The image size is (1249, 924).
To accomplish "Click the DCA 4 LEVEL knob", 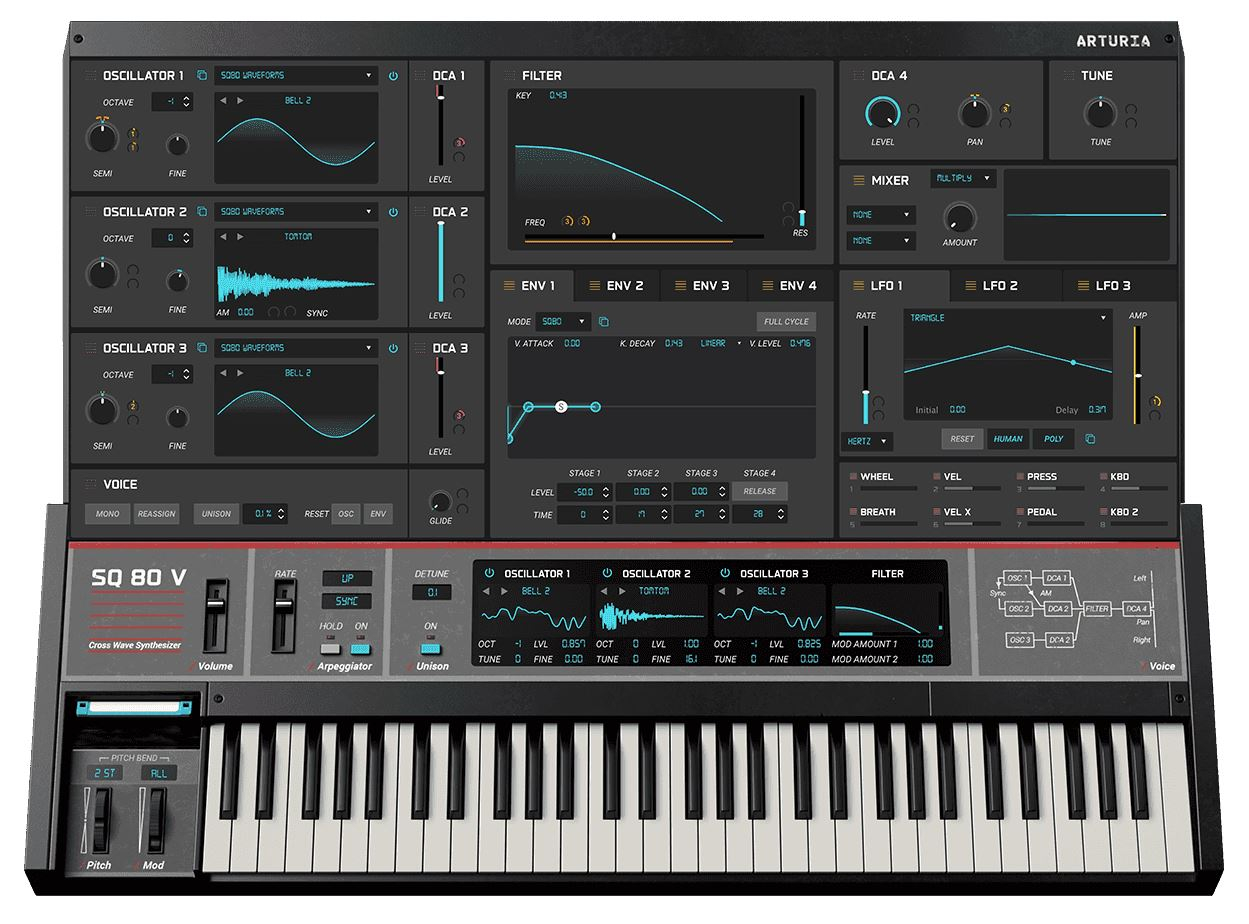I will [882, 113].
